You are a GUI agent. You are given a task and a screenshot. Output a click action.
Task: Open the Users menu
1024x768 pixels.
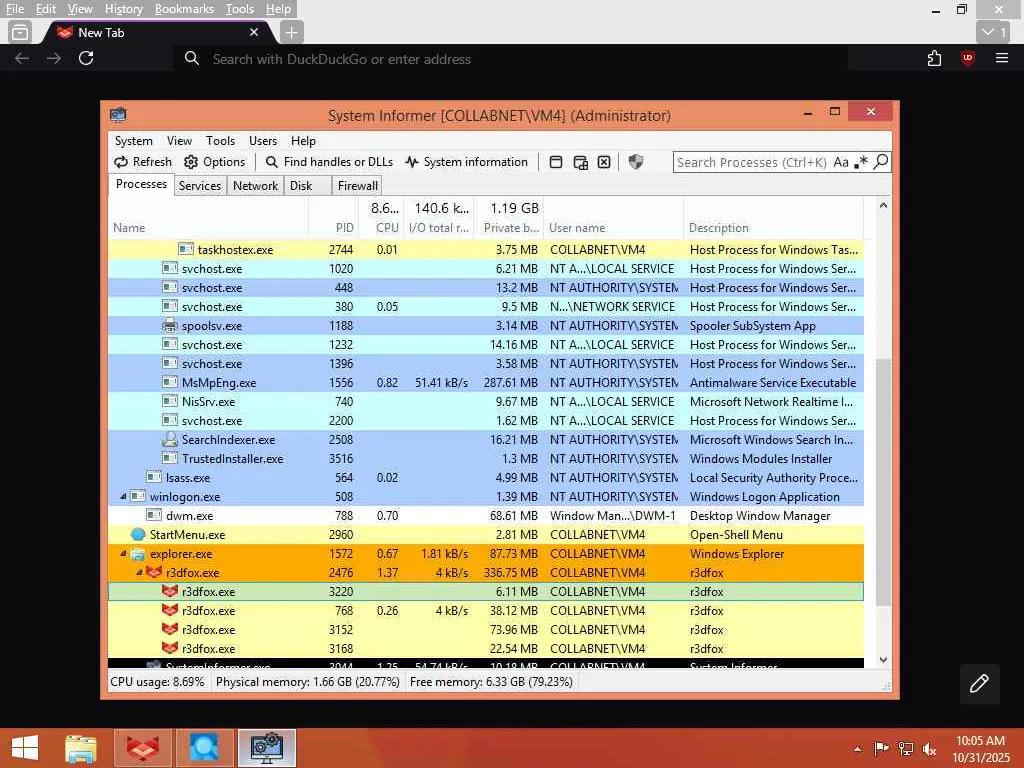tap(263, 141)
